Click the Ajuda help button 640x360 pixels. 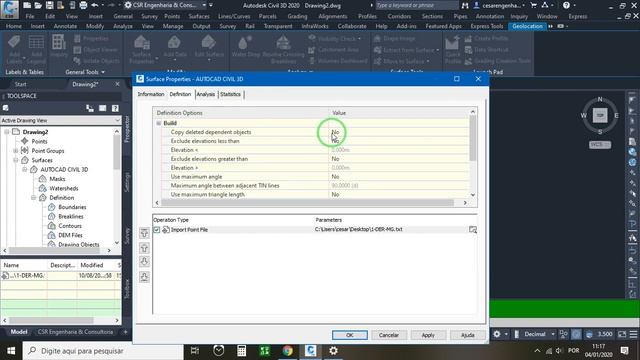click(467, 335)
